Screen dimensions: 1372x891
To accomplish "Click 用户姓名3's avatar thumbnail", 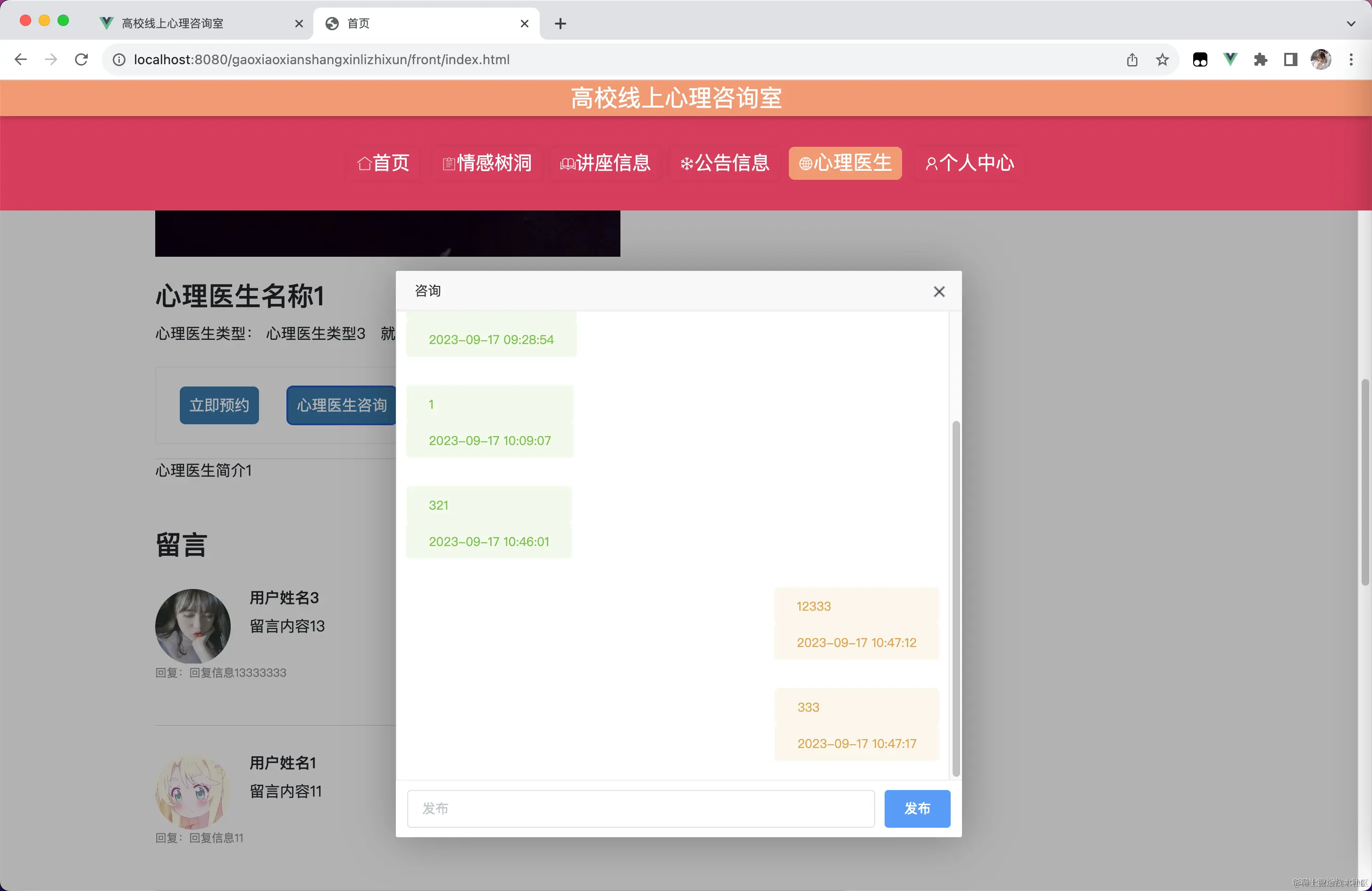I will point(192,627).
